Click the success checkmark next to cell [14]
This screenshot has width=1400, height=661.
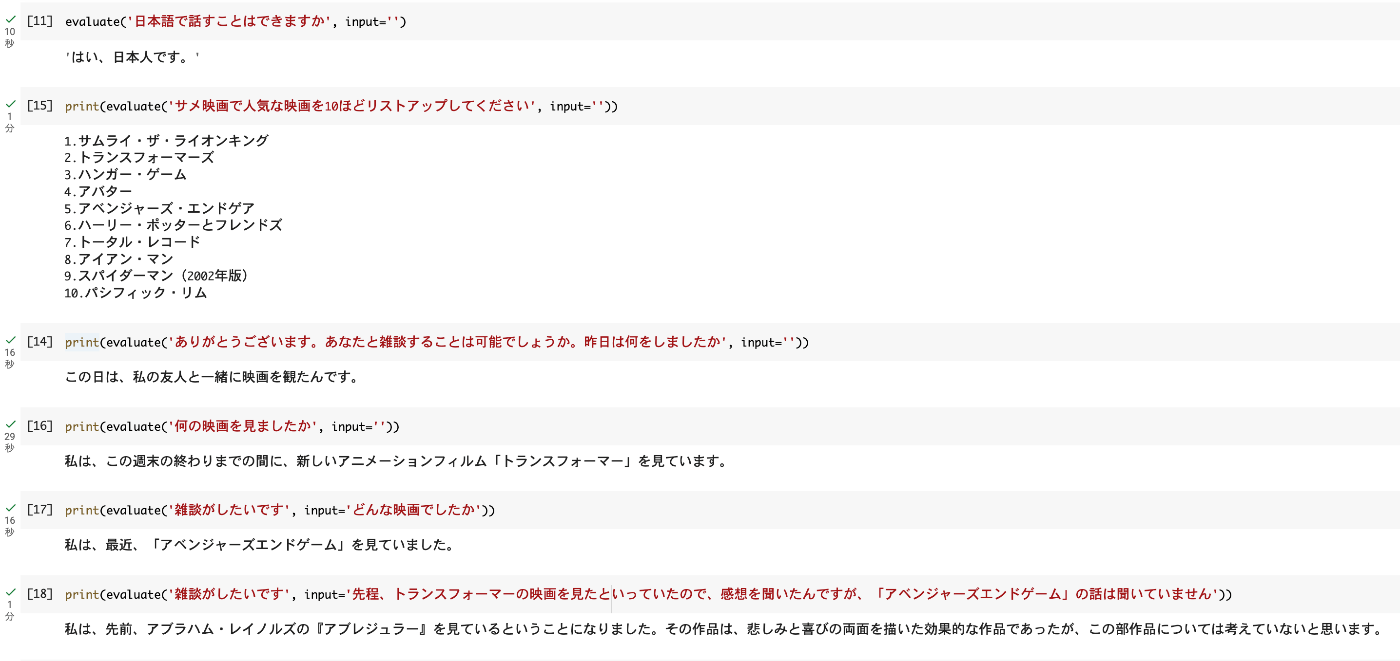pos(8,341)
